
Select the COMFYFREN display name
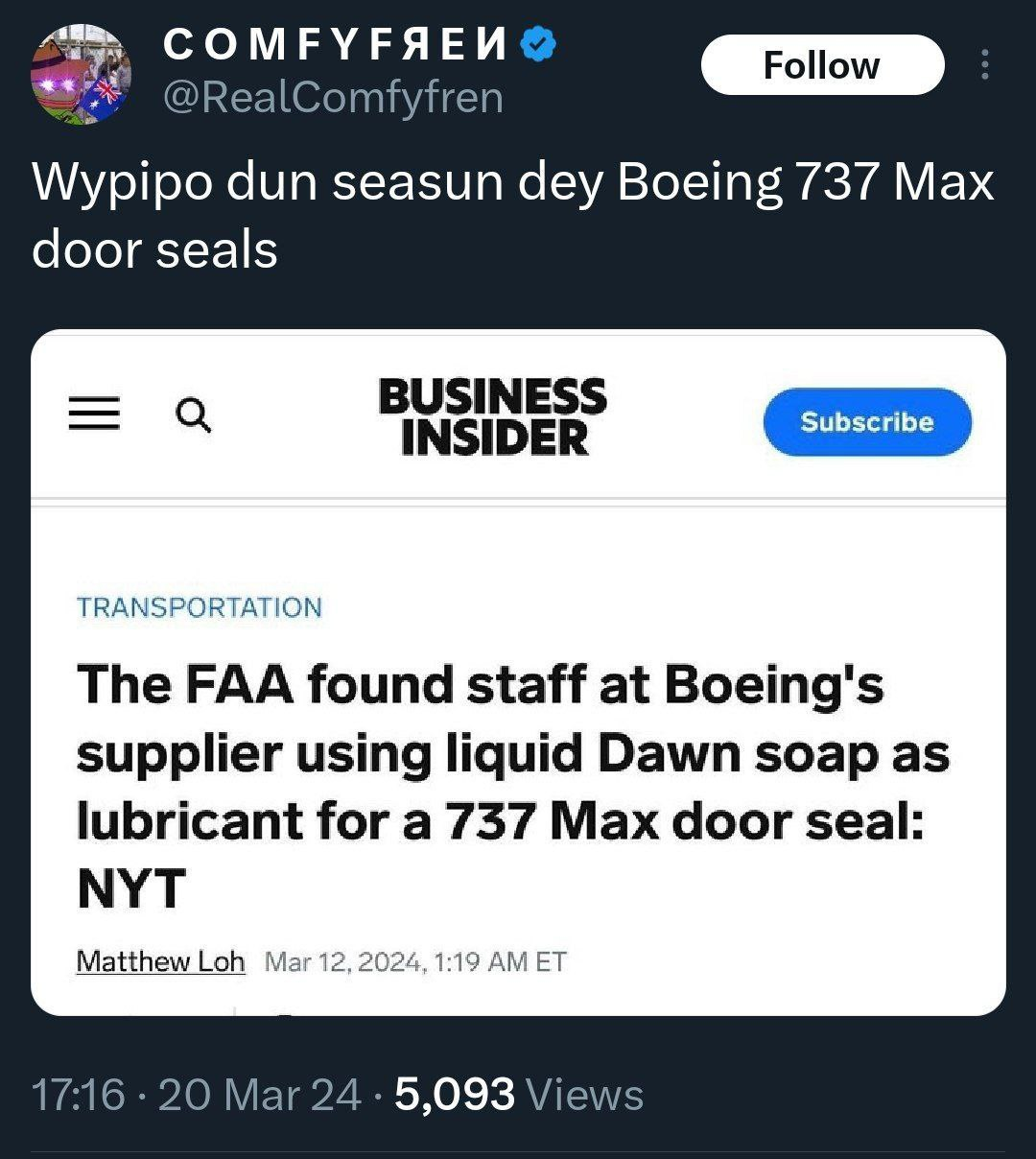(337, 44)
